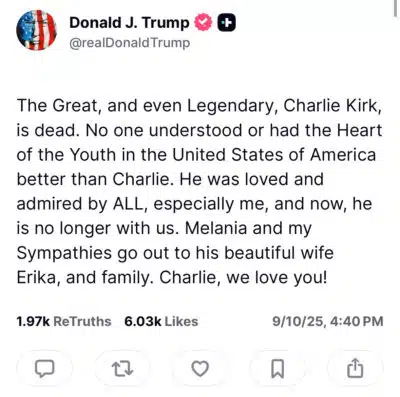Click the red verified checkmark badge

[203, 23]
